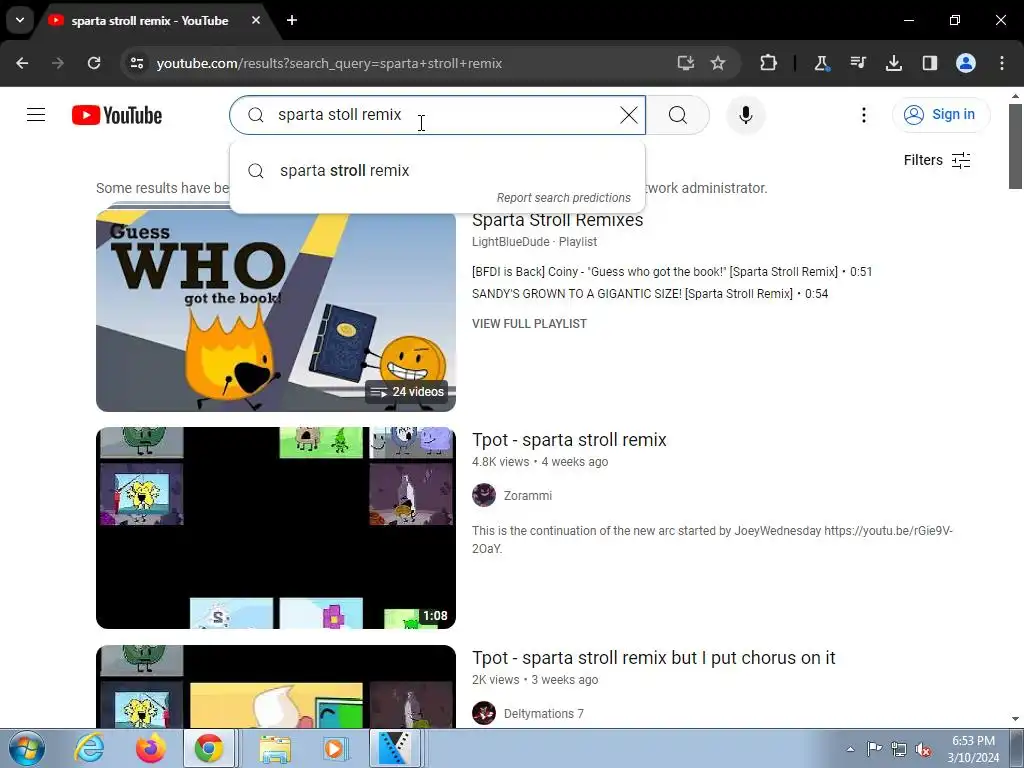This screenshot has width=1024, height=768.
Task: Open the Chrome profile avatar
Action: click(966, 63)
